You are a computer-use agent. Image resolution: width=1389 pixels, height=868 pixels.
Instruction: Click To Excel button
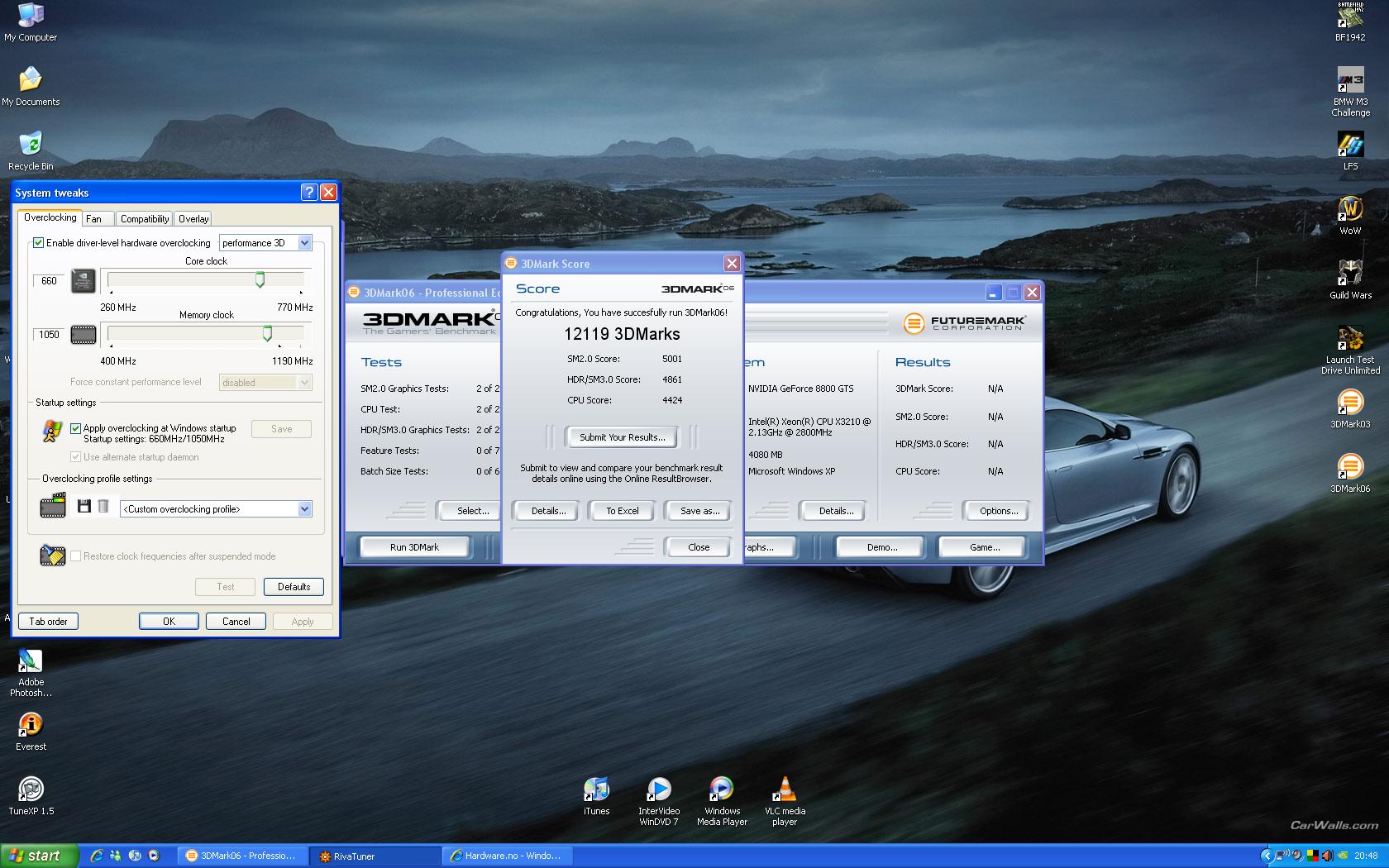[623, 511]
